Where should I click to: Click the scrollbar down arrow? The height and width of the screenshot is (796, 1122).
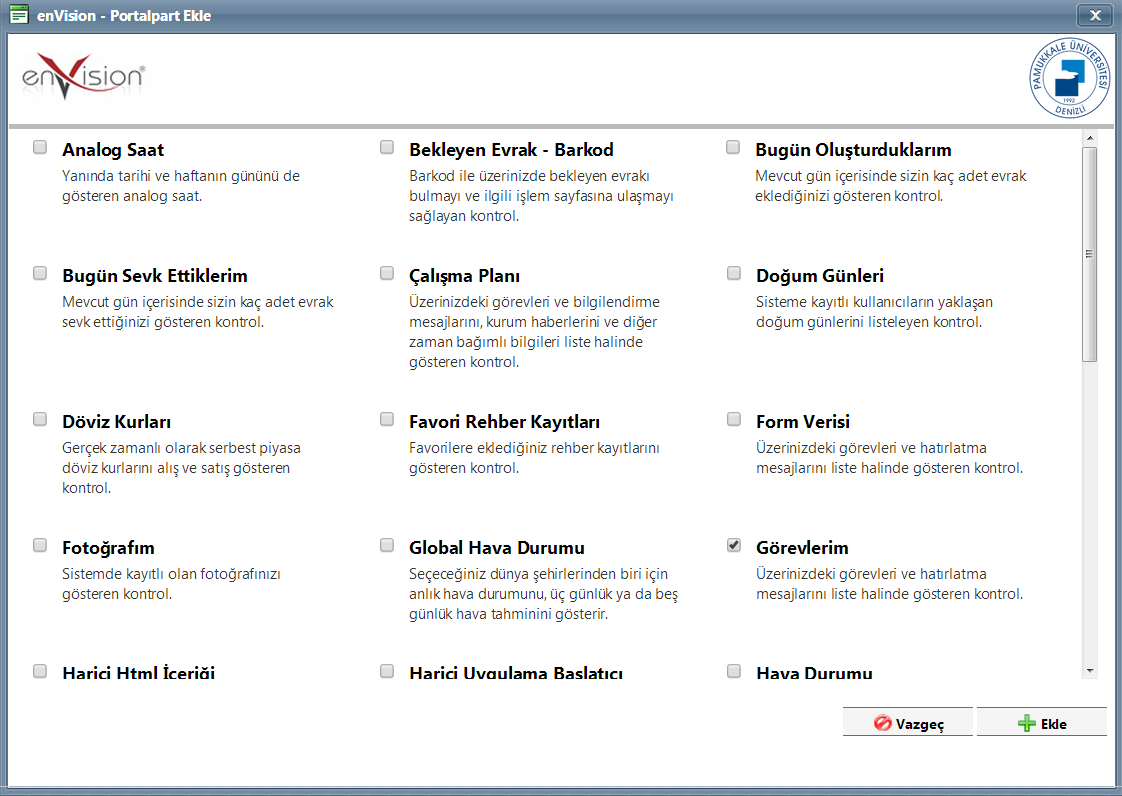coord(1090,670)
